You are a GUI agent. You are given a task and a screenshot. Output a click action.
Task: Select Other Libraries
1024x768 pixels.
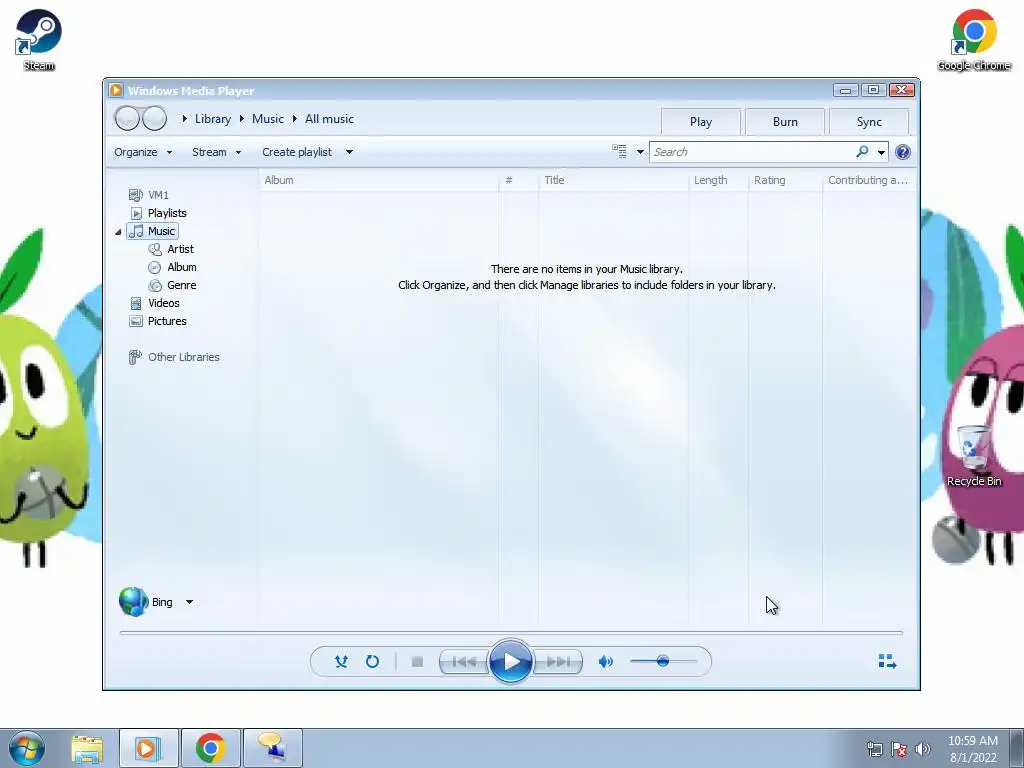click(x=174, y=357)
